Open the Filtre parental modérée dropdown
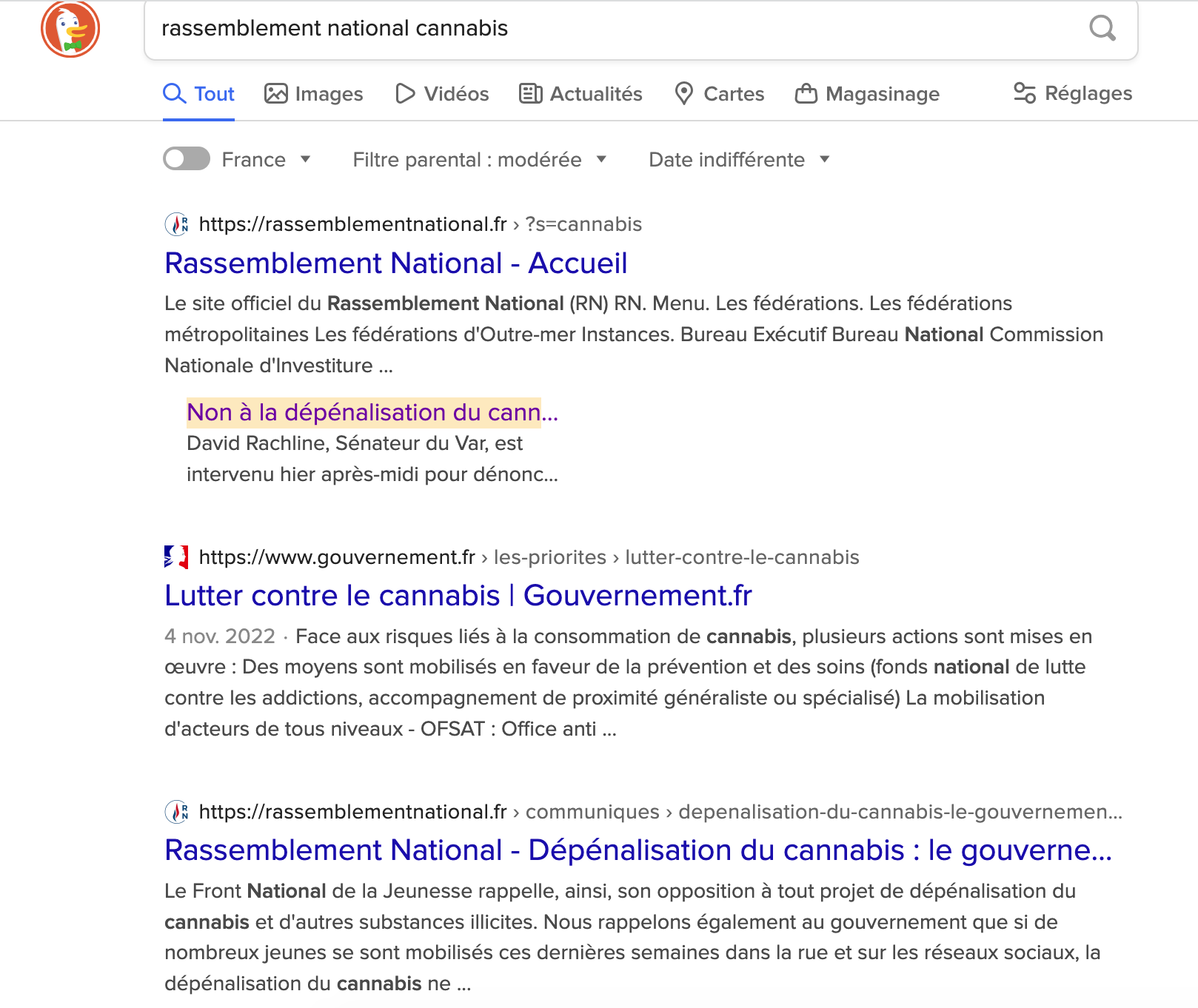Viewport: 1198px width, 1008px height. [480, 159]
